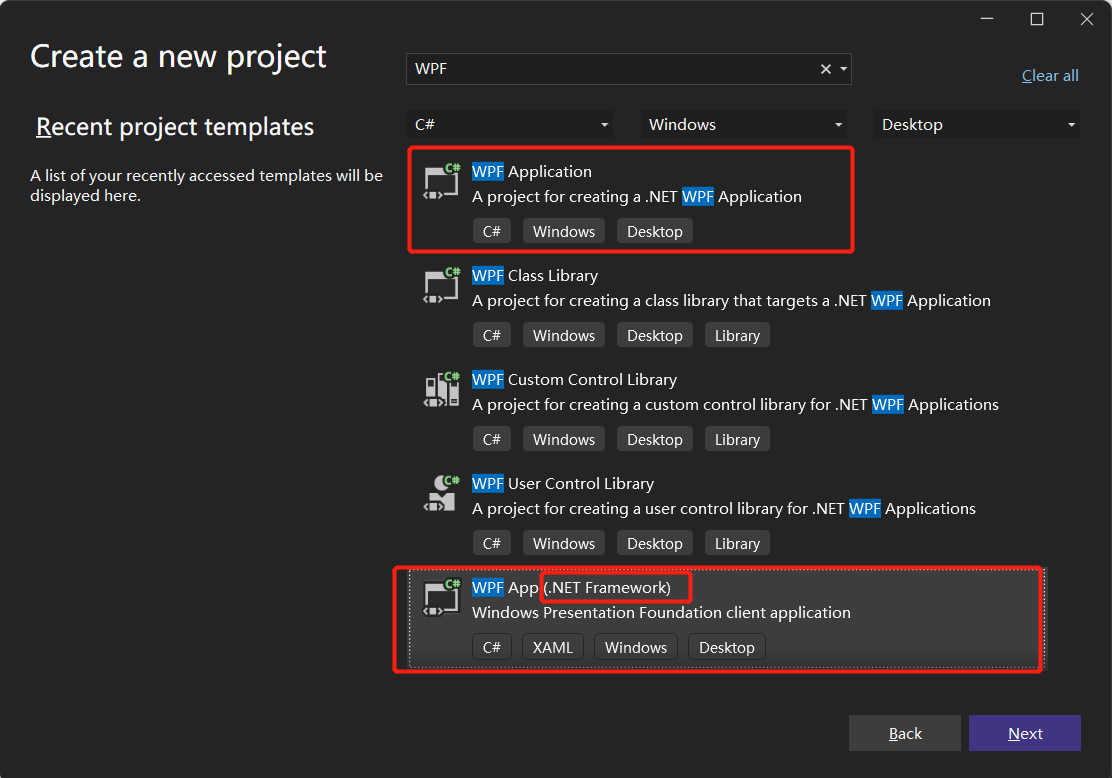Click the WPF Custom Control Library icon
1112x778 pixels.
click(441, 390)
